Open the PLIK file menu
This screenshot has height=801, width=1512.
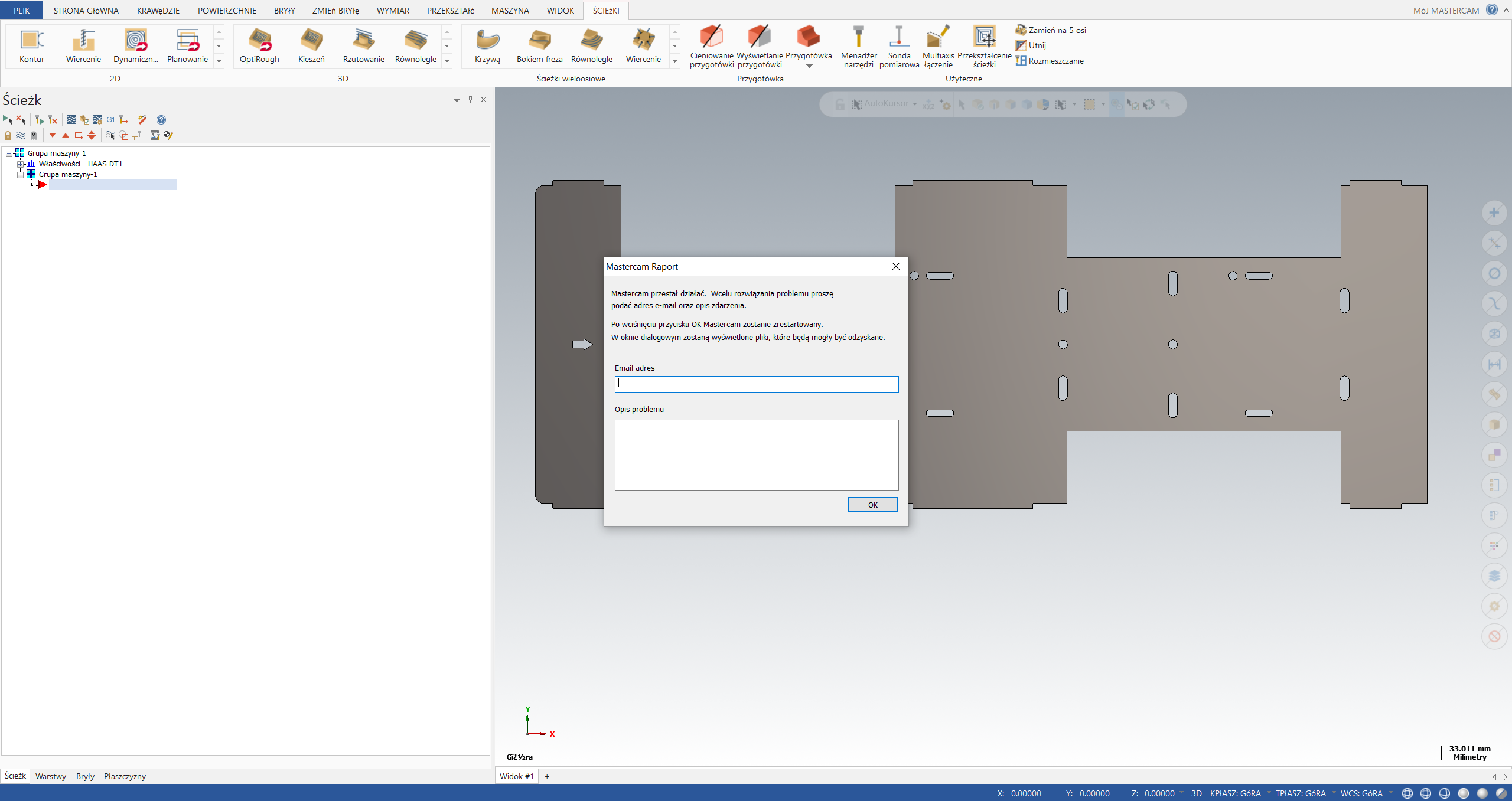pos(21,10)
